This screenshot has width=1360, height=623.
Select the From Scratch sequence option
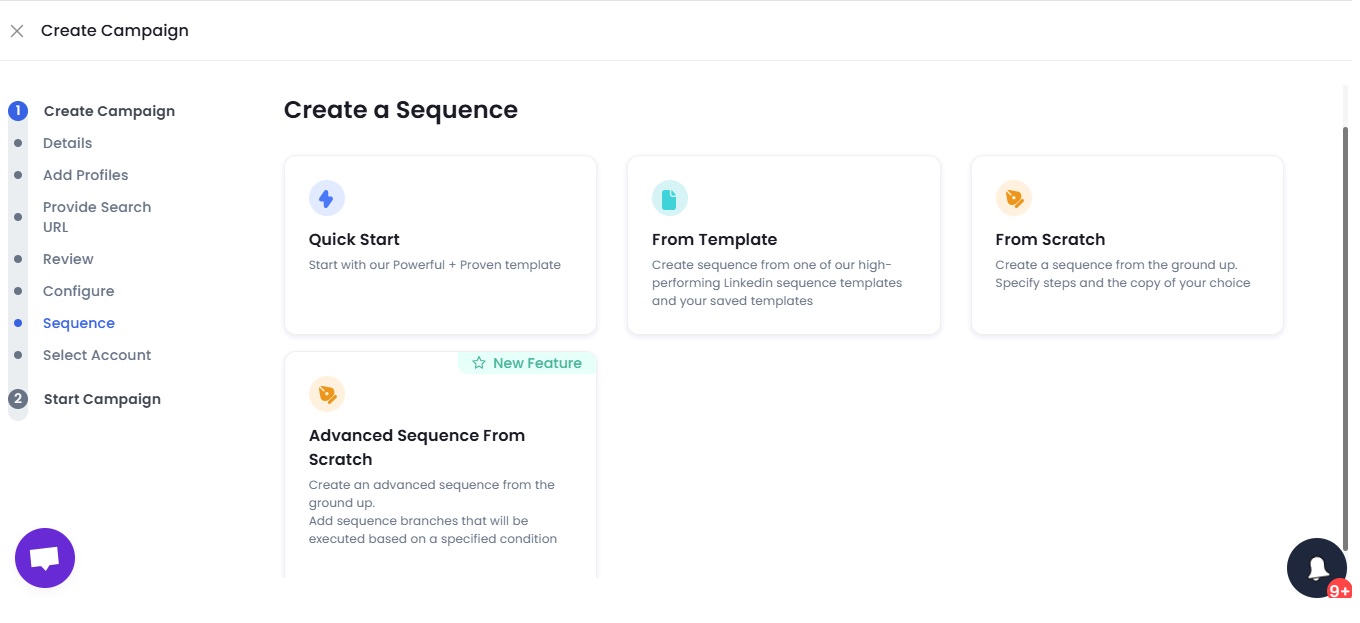1126,245
